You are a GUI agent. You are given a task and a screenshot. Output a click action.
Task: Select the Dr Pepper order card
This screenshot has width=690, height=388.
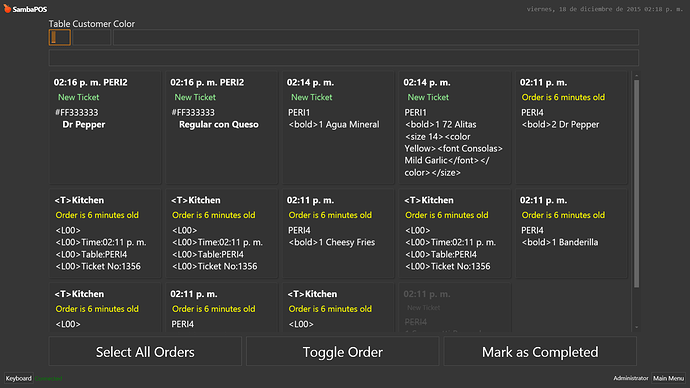(x=105, y=128)
